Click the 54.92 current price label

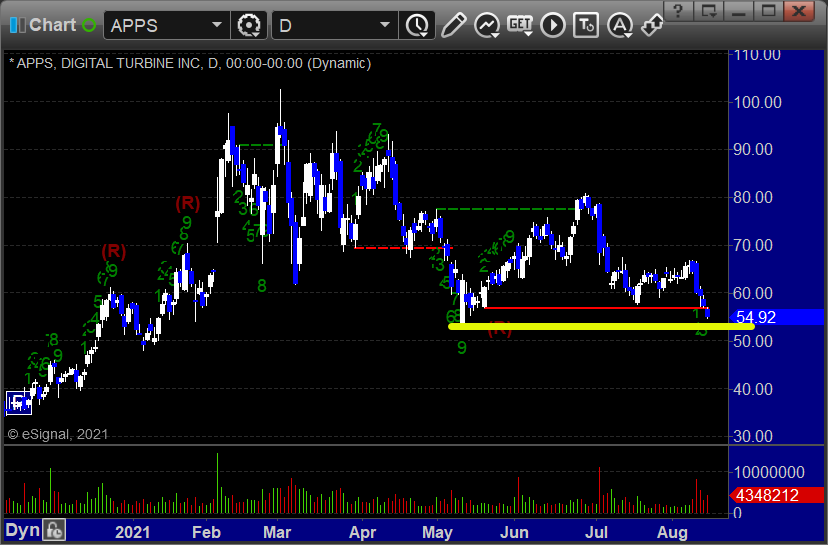756,317
